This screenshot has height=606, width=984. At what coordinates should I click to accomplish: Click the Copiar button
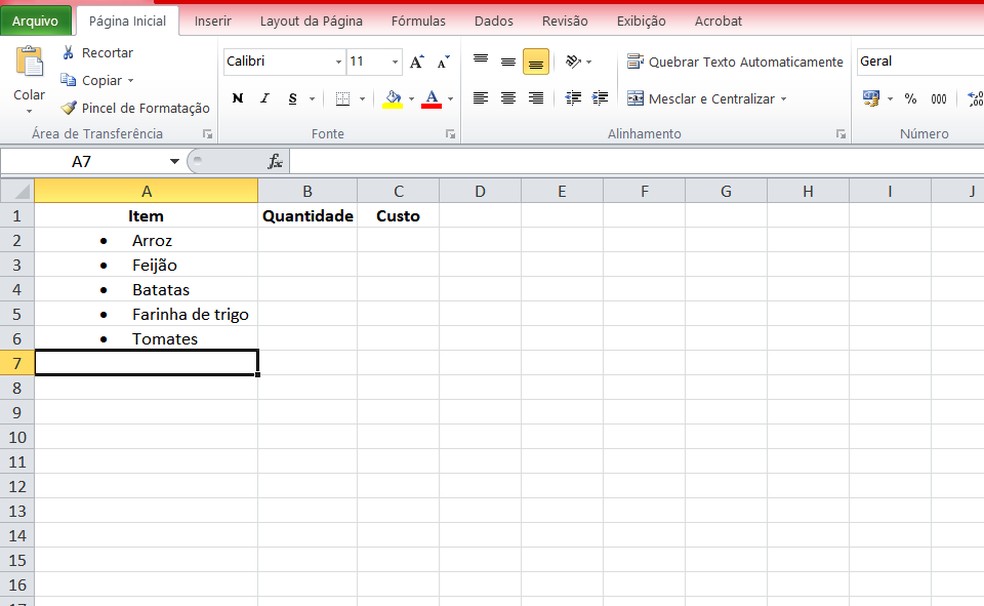click(96, 80)
